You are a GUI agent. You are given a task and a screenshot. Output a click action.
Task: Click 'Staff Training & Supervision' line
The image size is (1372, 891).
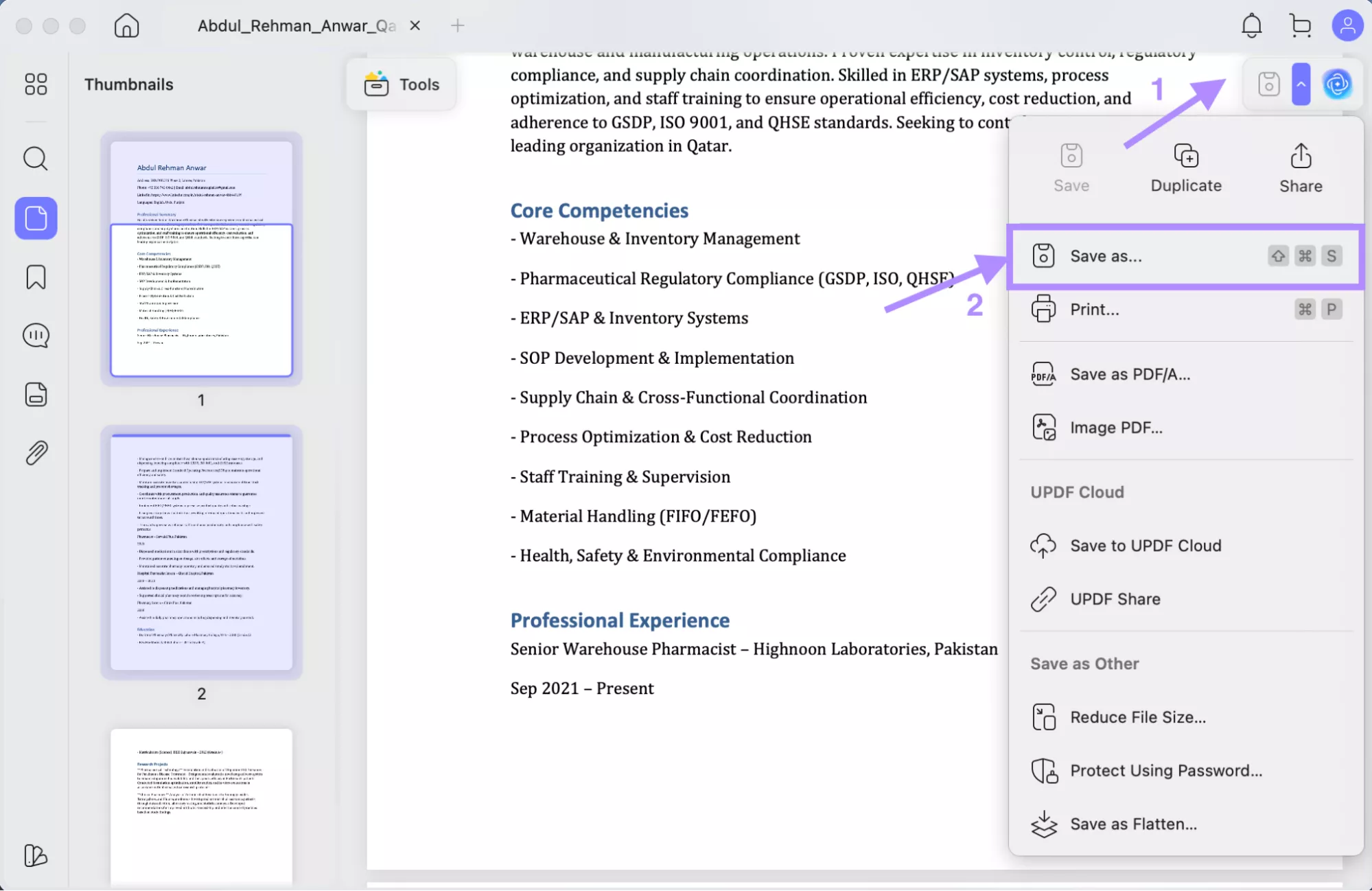tap(620, 477)
